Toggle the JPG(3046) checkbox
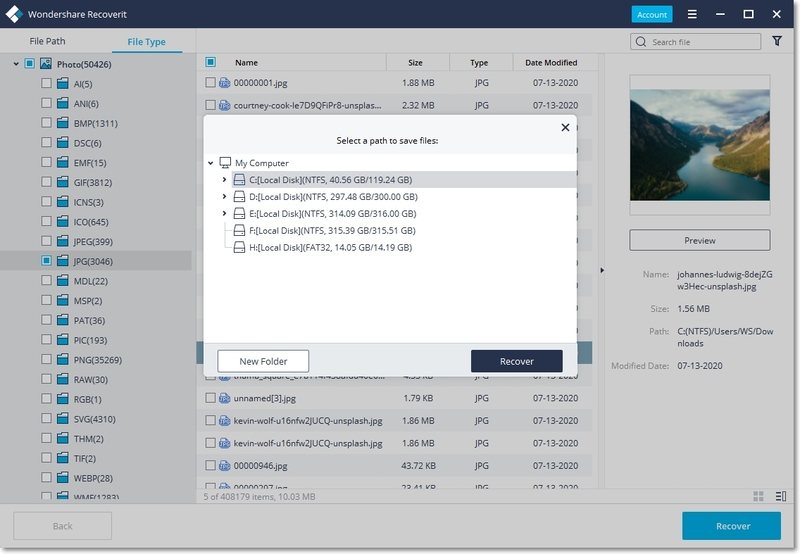 click(x=47, y=260)
